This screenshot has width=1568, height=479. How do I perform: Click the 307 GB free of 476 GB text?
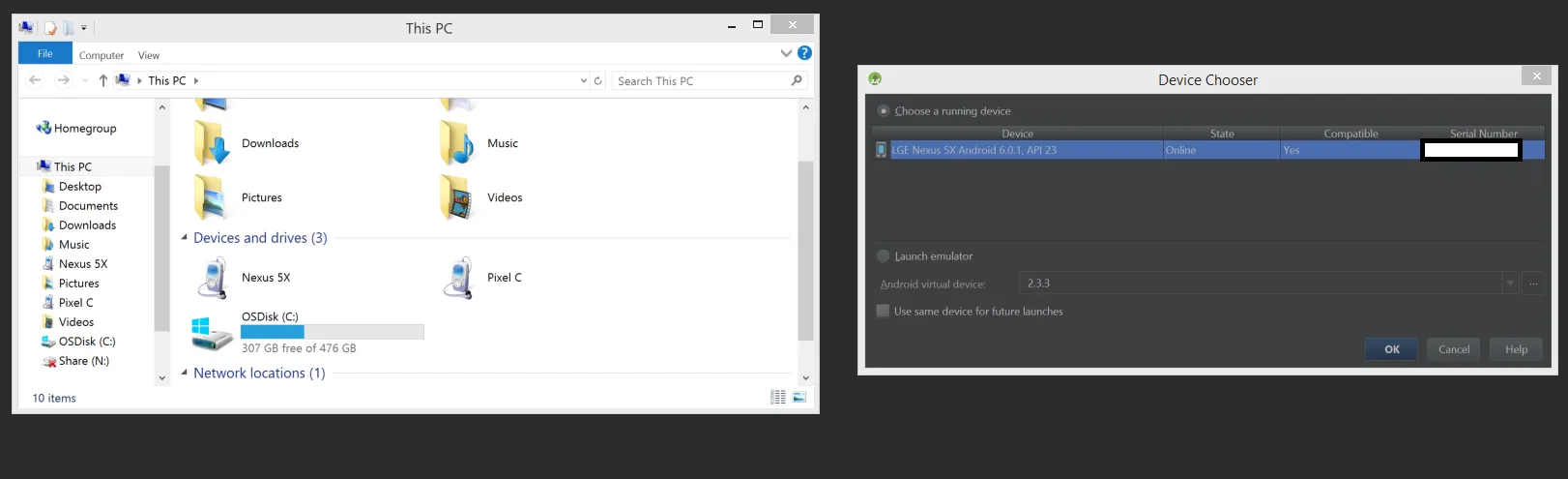pyautogui.click(x=299, y=348)
